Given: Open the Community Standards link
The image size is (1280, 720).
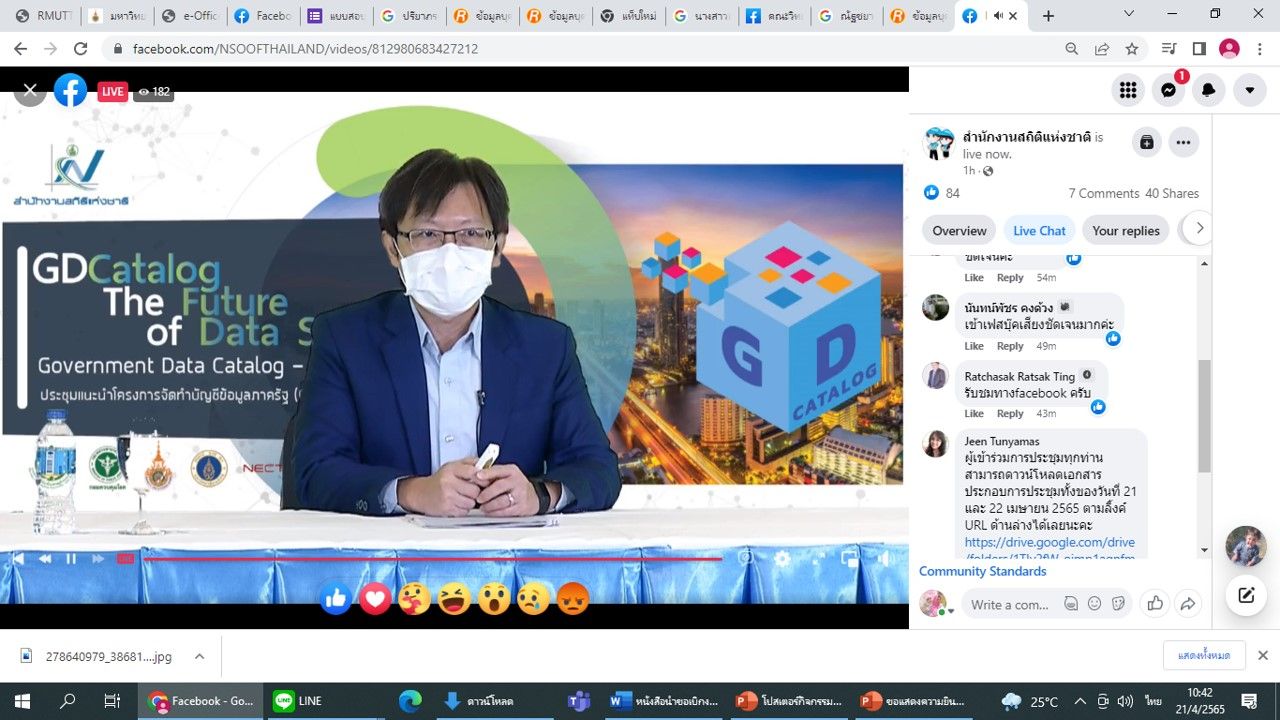Looking at the screenshot, I should click(x=983, y=571).
